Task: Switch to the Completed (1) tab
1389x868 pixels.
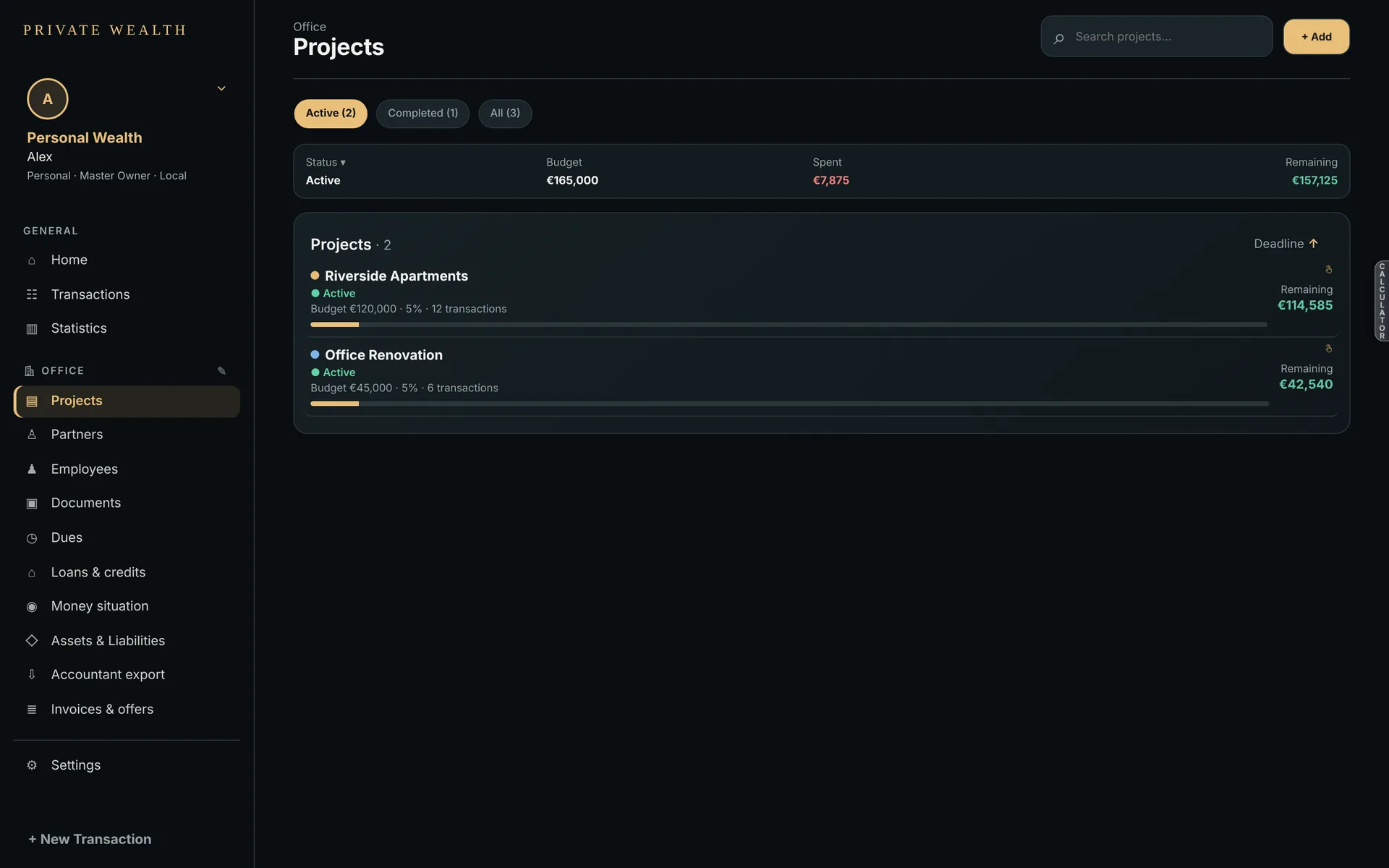Action: coord(422,114)
